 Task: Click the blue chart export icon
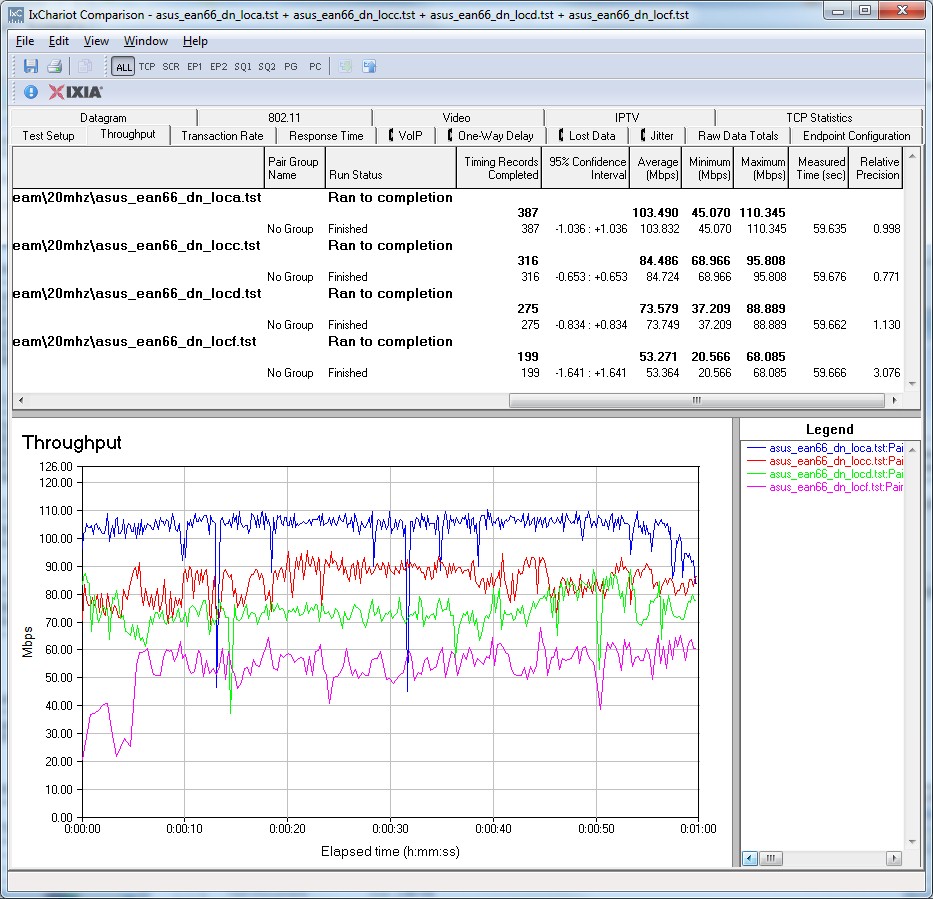point(370,66)
